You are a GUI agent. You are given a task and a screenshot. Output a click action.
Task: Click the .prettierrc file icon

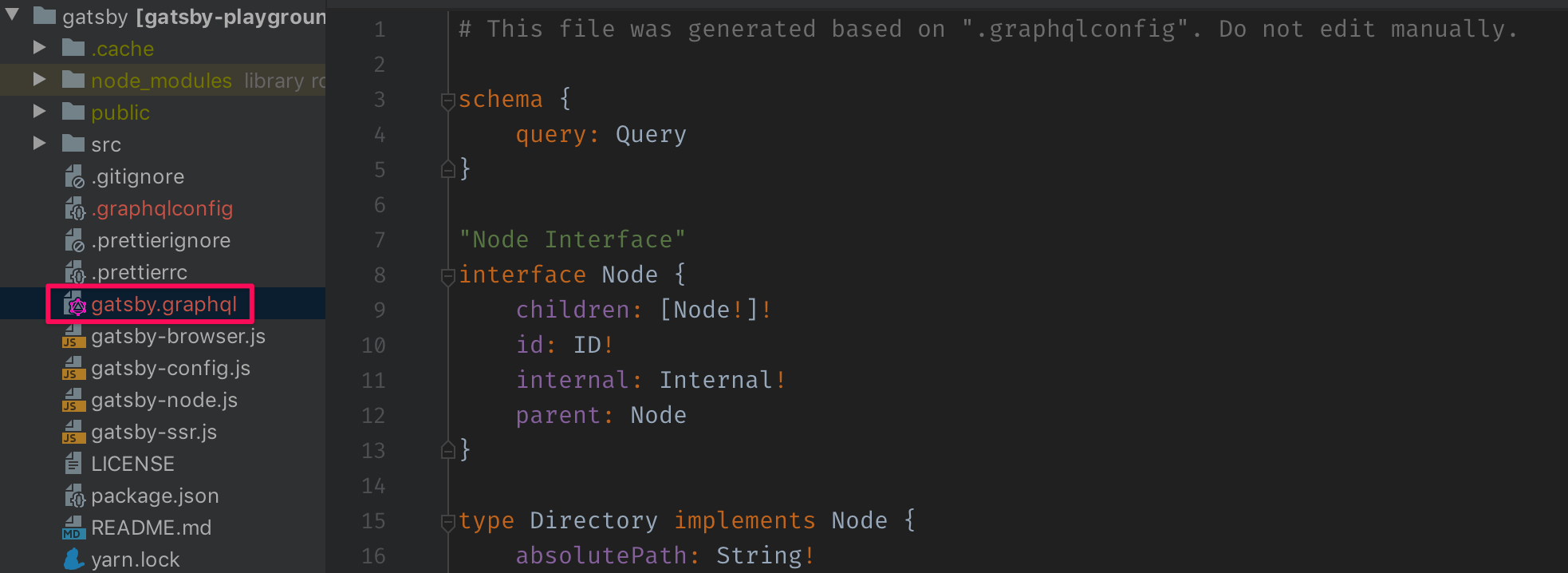click(74, 272)
